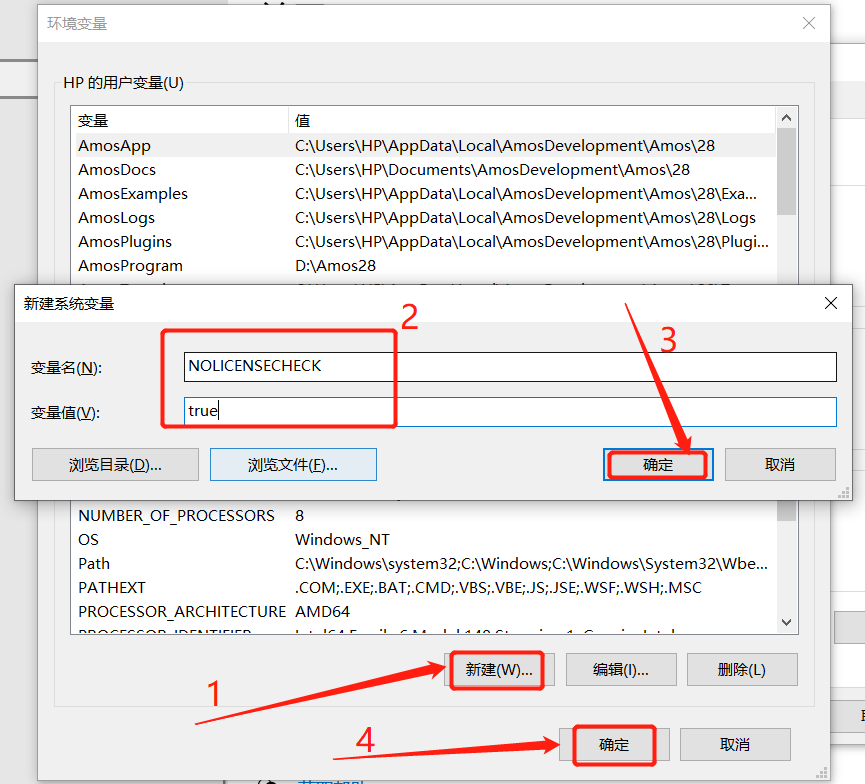This screenshot has width=865, height=784.
Task: Select the AmosPlugins user variable row
Action: pos(424,242)
